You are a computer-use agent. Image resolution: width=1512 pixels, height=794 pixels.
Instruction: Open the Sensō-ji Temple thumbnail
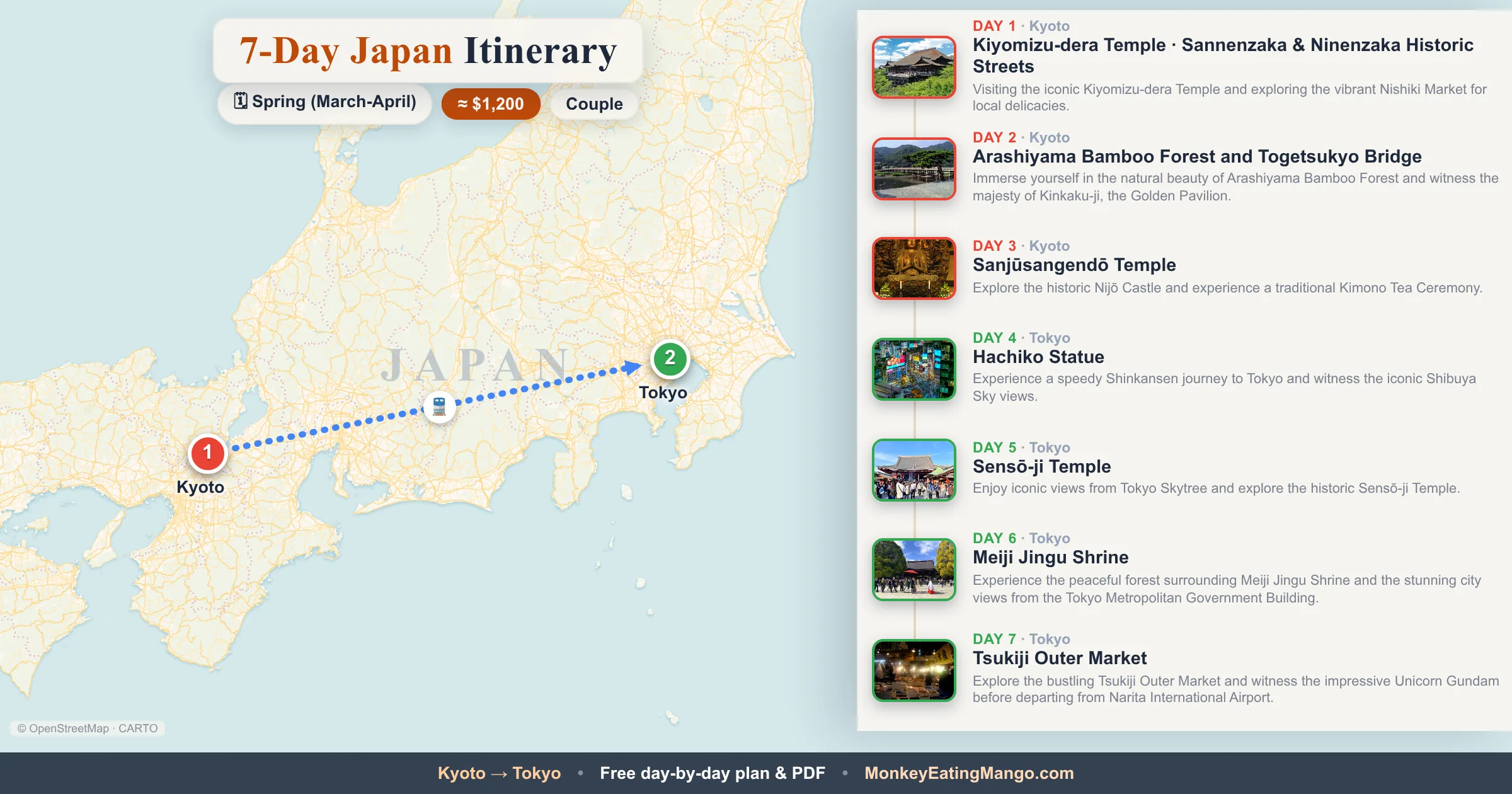click(914, 470)
